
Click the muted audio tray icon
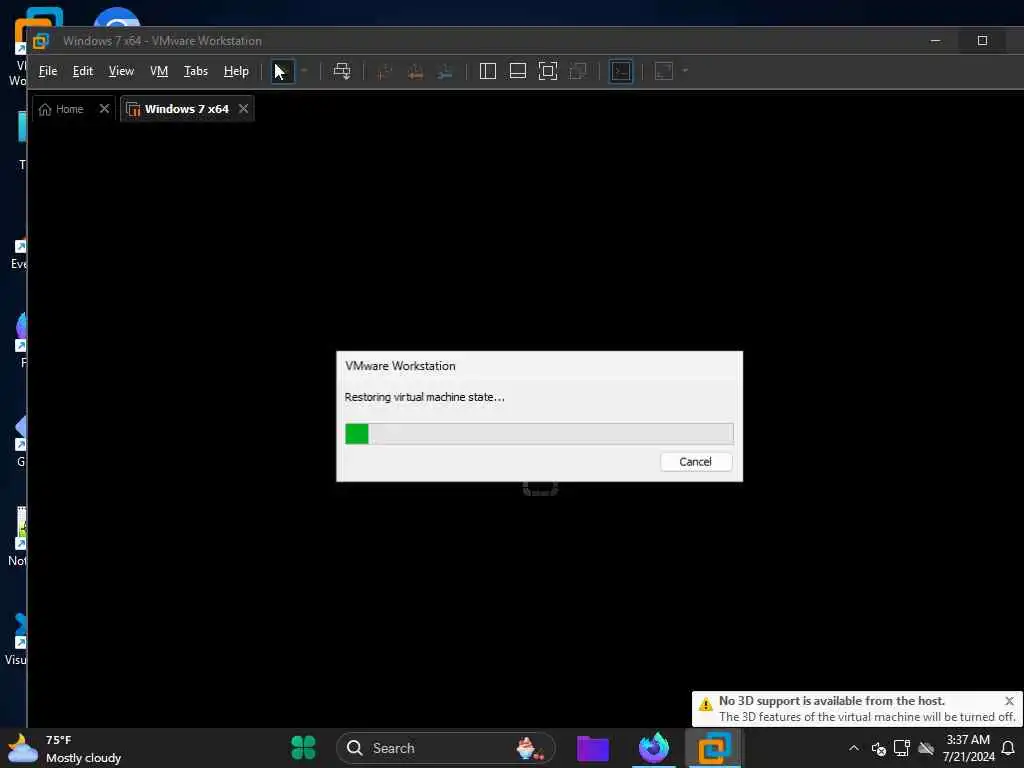click(x=878, y=748)
